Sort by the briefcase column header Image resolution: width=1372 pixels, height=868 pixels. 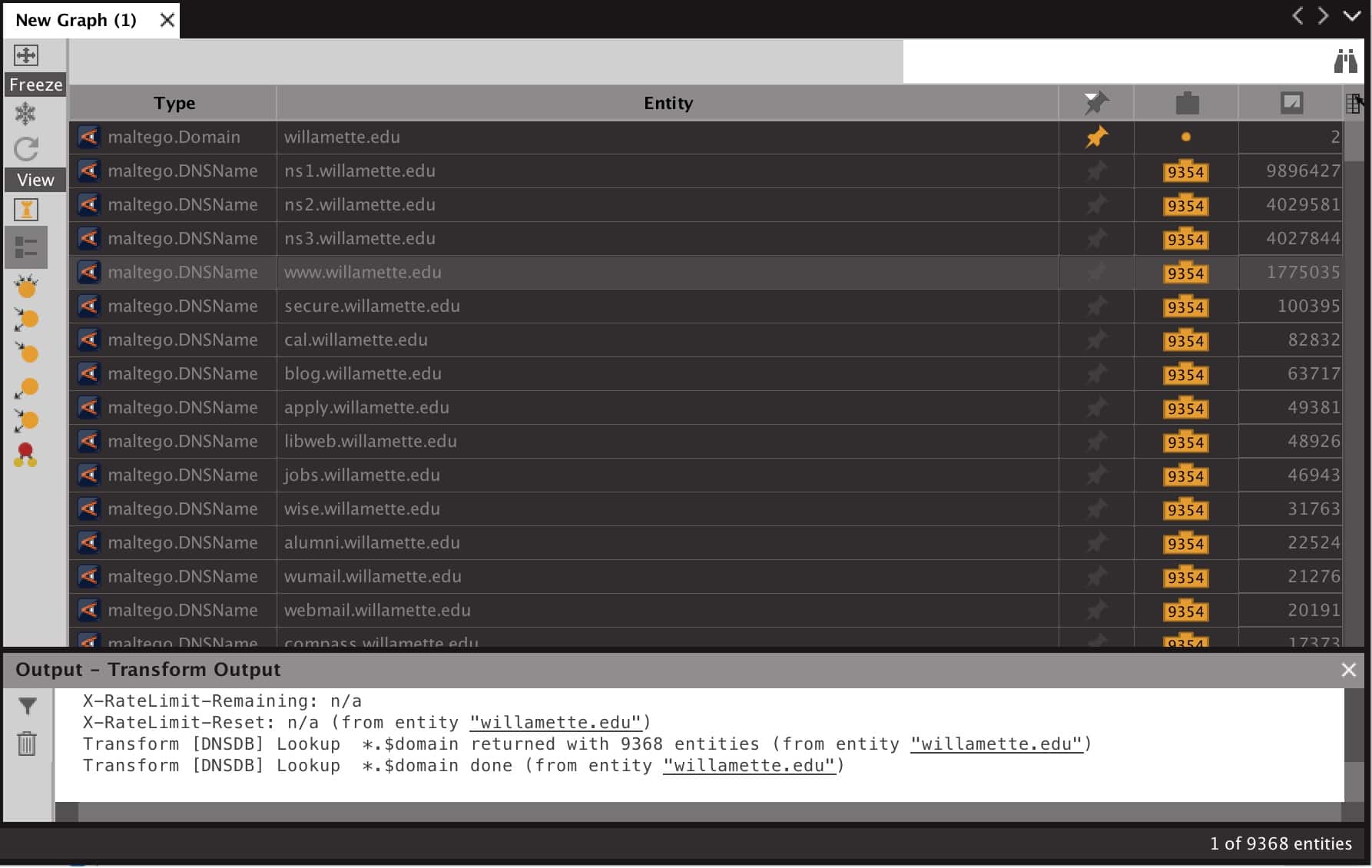tap(1187, 103)
